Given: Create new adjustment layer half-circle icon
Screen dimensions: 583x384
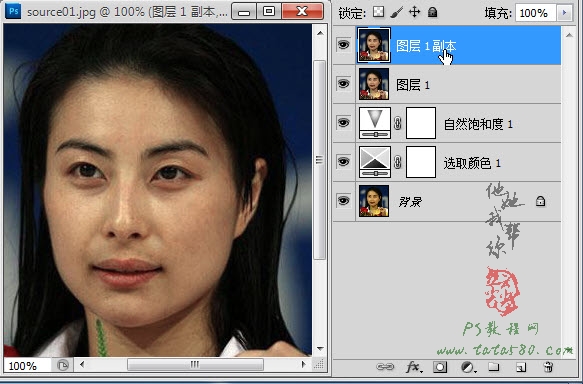Looking at the screenshot, I should (x=468, y=367).
